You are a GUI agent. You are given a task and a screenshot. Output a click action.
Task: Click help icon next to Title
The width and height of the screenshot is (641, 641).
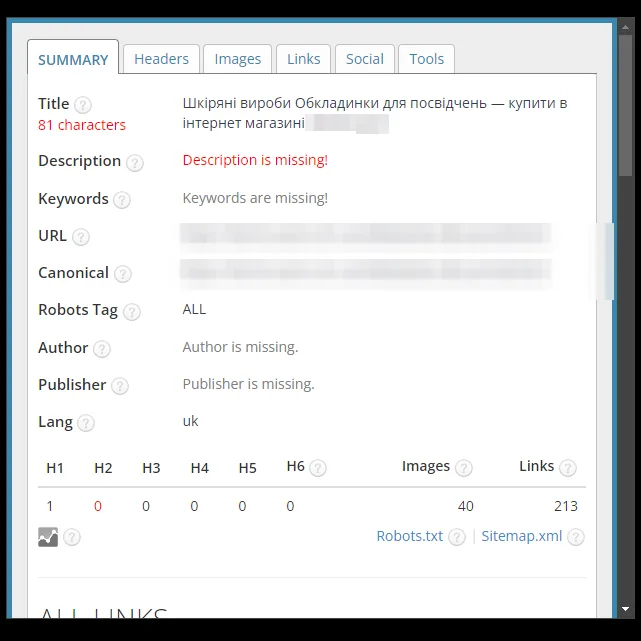(83, 105)
